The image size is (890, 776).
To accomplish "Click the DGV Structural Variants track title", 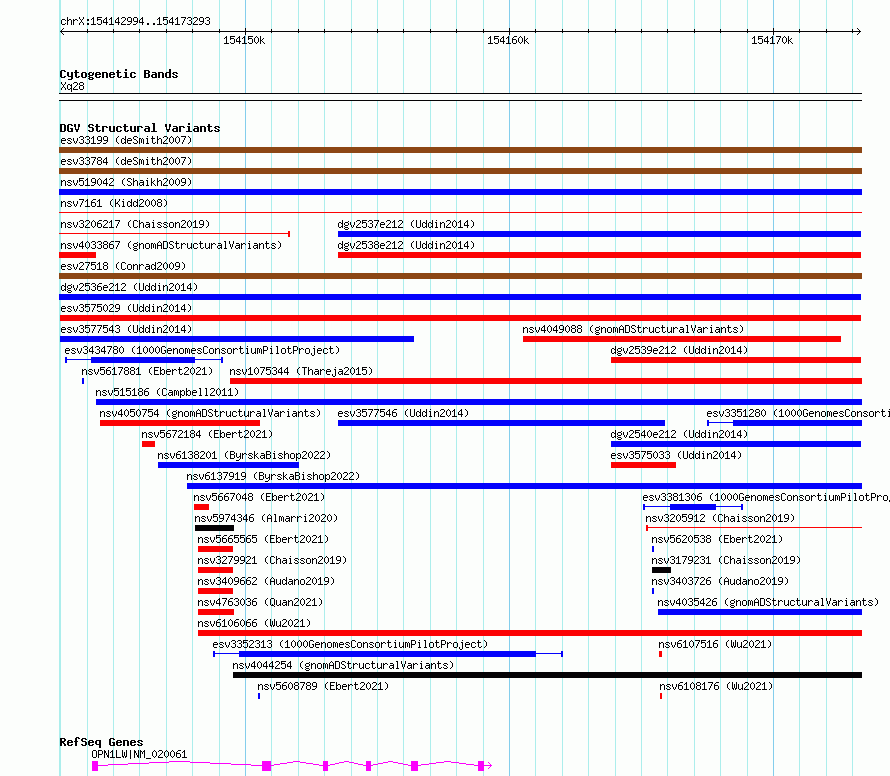I will tap(140, 128).
